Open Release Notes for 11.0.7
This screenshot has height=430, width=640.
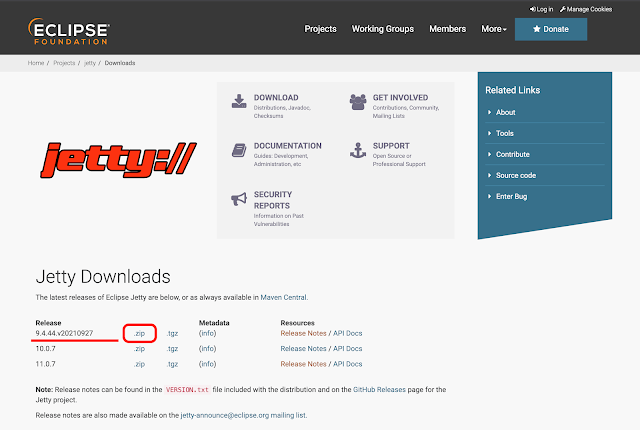coord(303,364)
